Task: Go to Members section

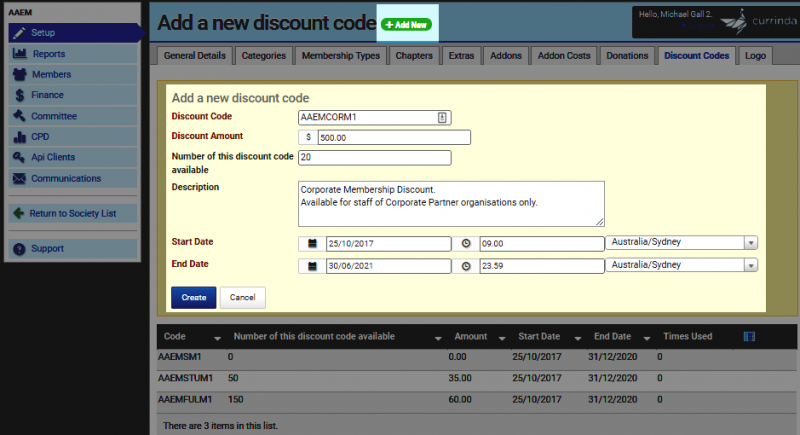Action: click(x=73, y=74)
